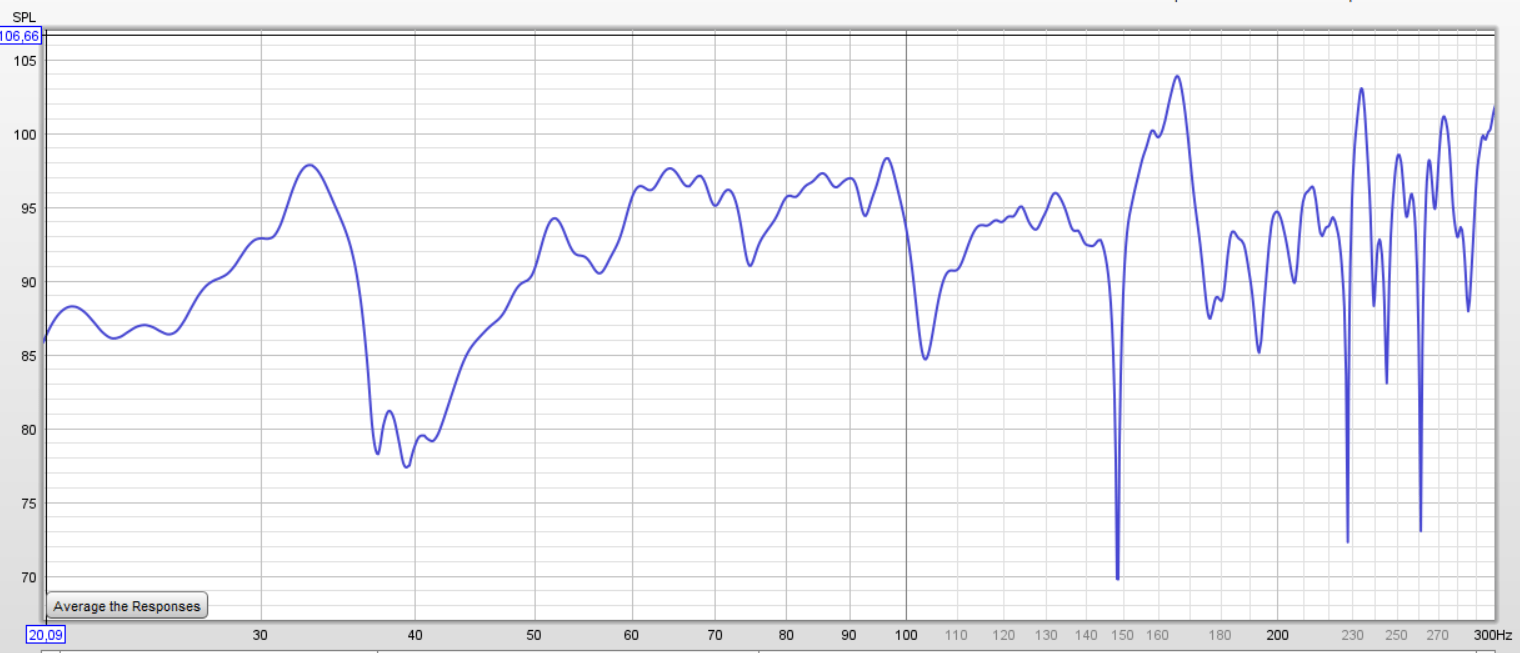Screen dimensions: 1520x653
Task: Click the 130 Hz frequency label
Action: click(1047, 635)
